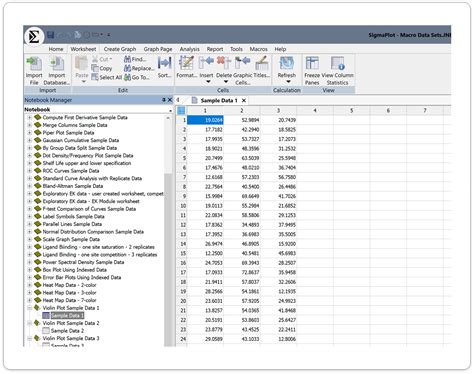Expand the Delete cells dropdown arrow

point(226,82)
